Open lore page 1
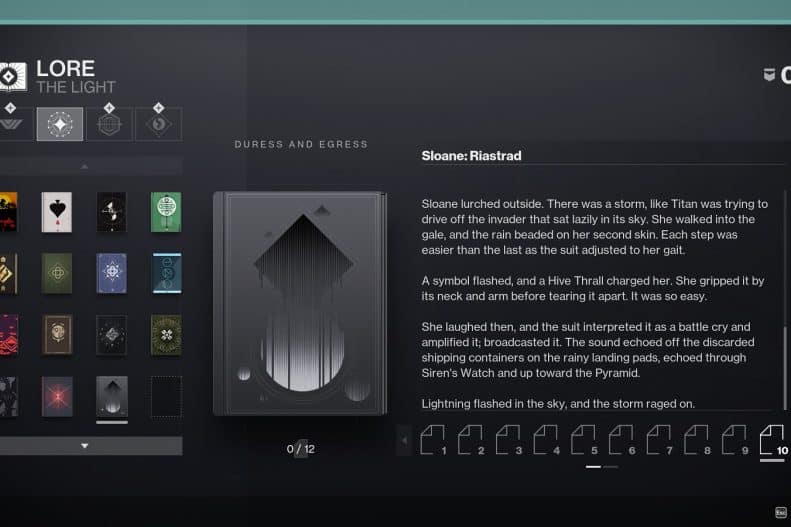Image resolution: width=791 pixels, height=527 pixels. tap(433, 440)
